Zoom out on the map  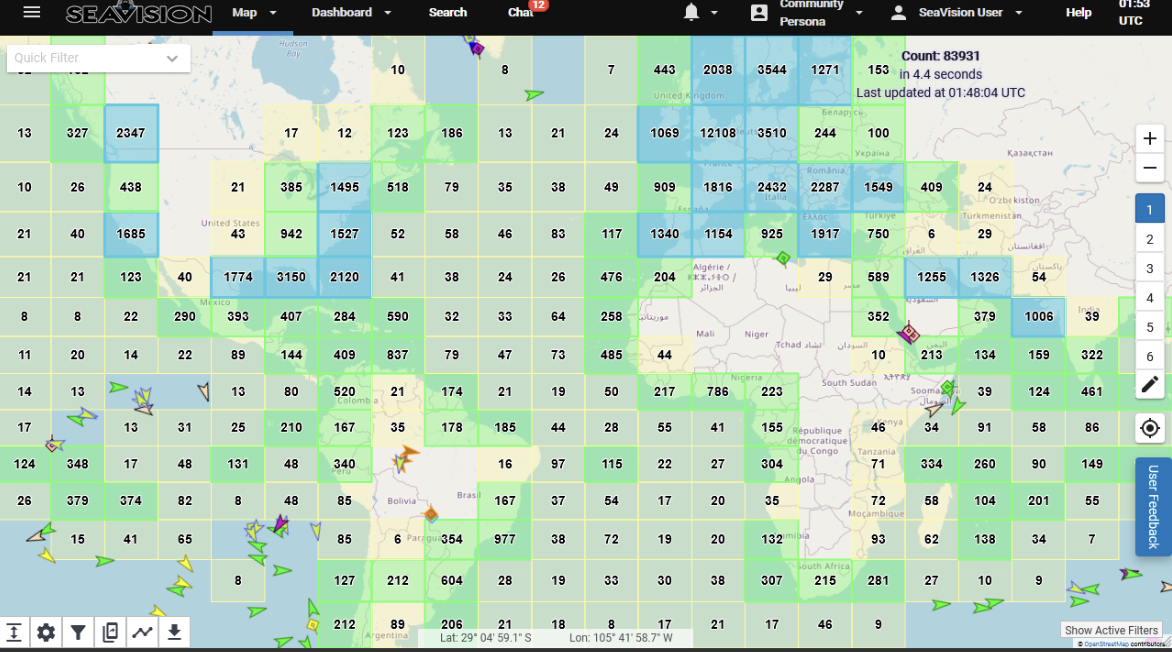coord(1150,167)
